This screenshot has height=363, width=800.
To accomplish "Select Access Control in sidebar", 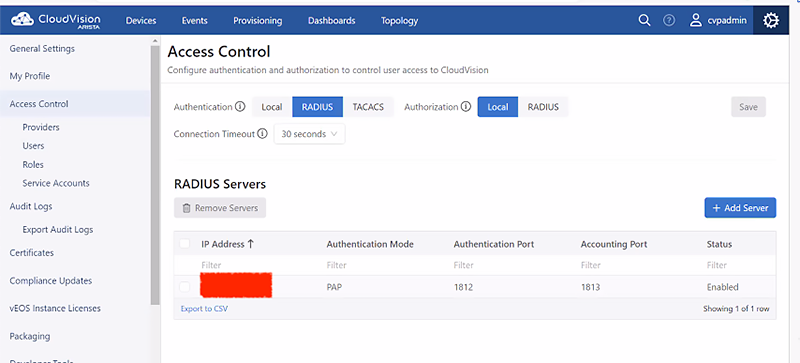I will (x=76, y=104).
